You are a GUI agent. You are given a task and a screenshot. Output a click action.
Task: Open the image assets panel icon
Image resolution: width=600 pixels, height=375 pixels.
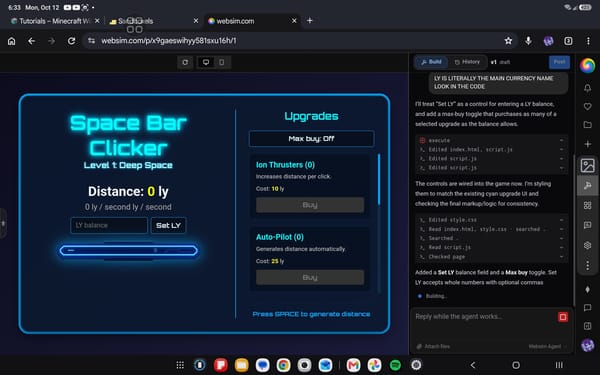[x=587, y=165]
